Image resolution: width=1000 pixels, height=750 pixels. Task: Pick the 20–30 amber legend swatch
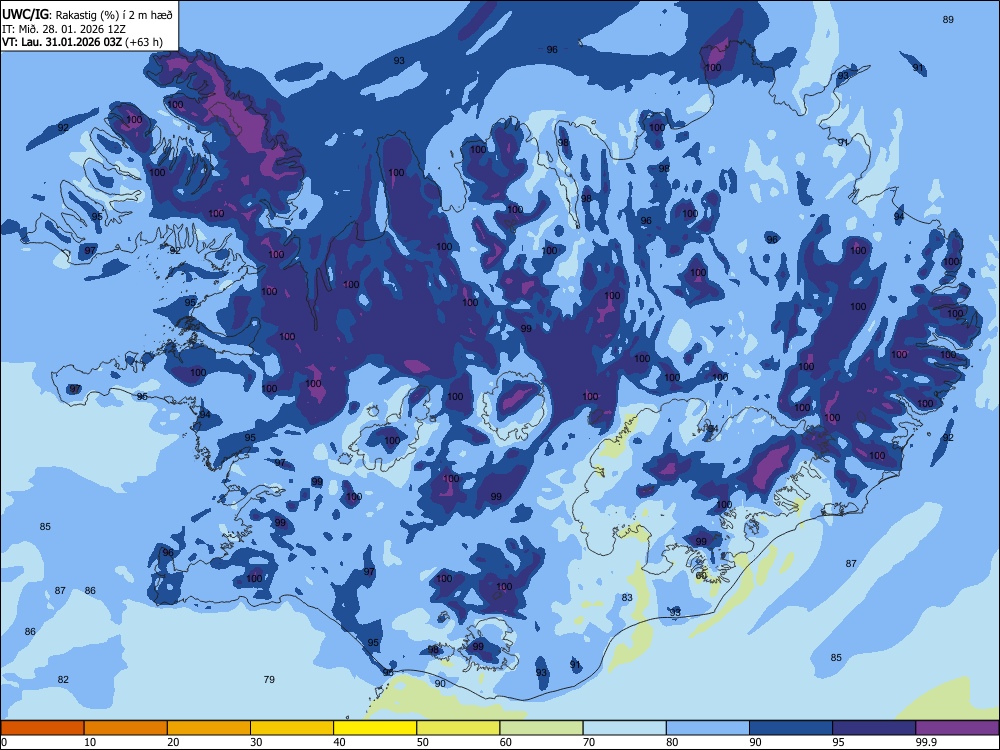[x=209, y=728]
